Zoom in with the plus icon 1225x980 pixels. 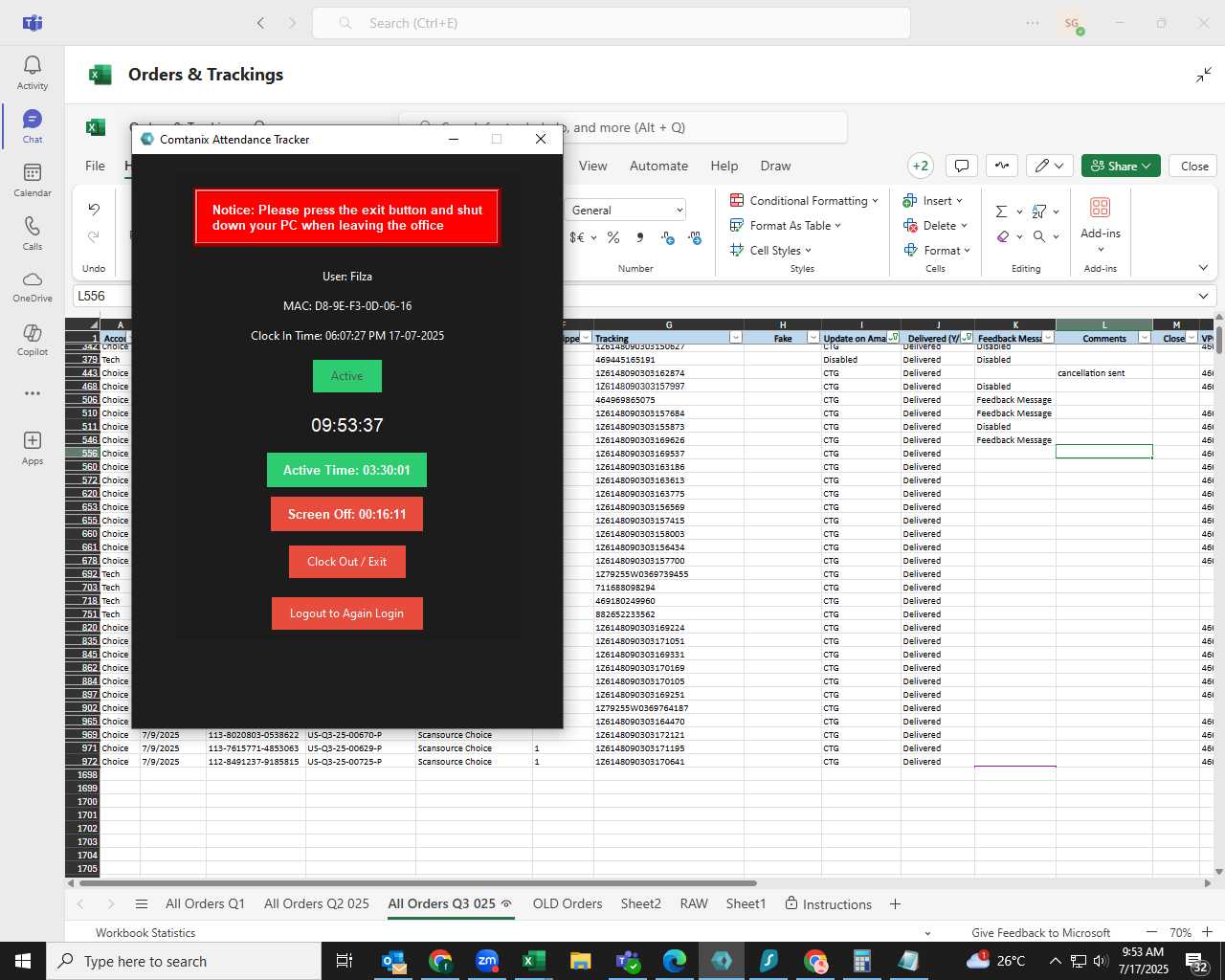tap(1207, 932)
